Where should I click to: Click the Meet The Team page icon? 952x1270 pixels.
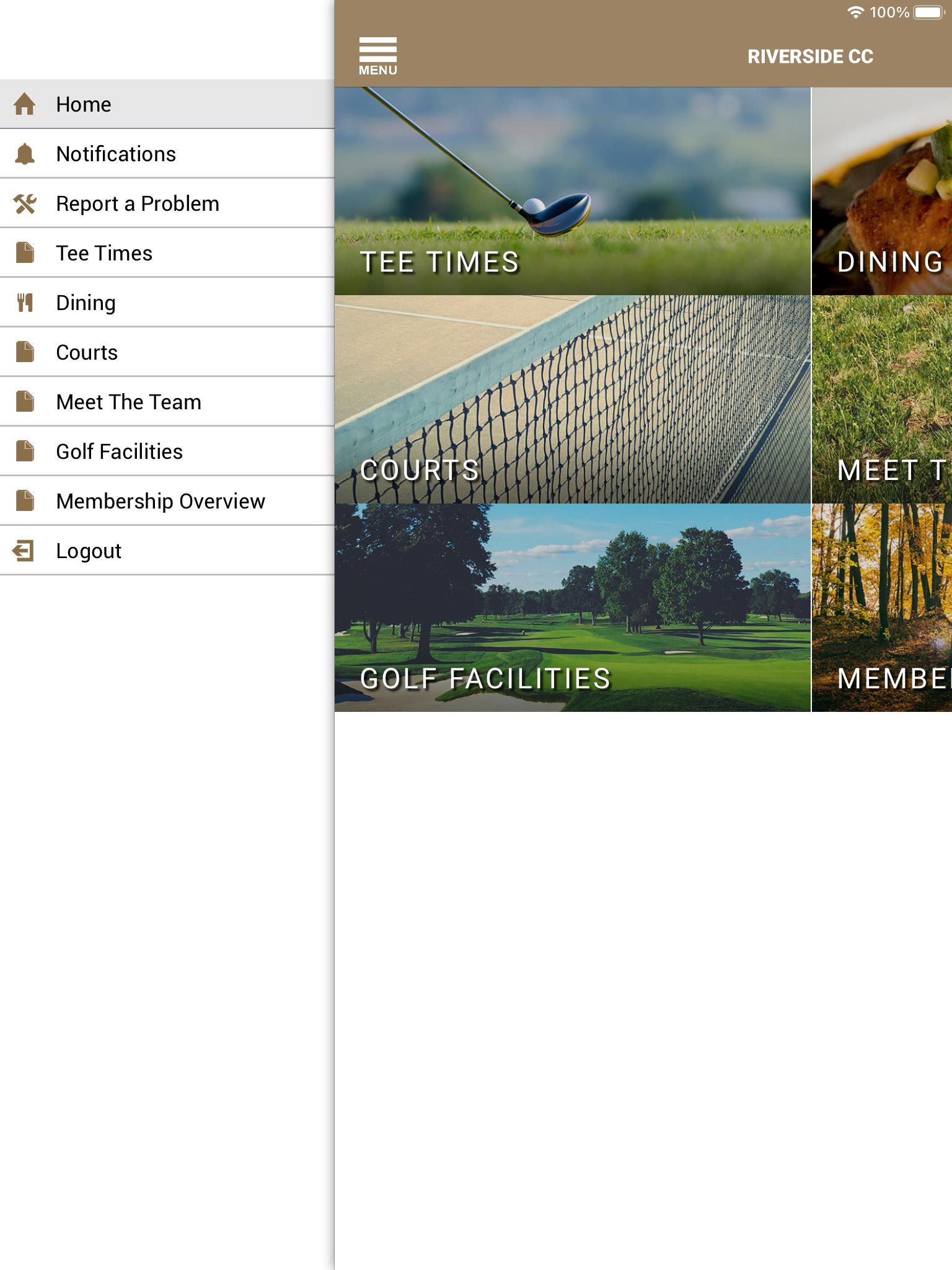click(25, 402)
